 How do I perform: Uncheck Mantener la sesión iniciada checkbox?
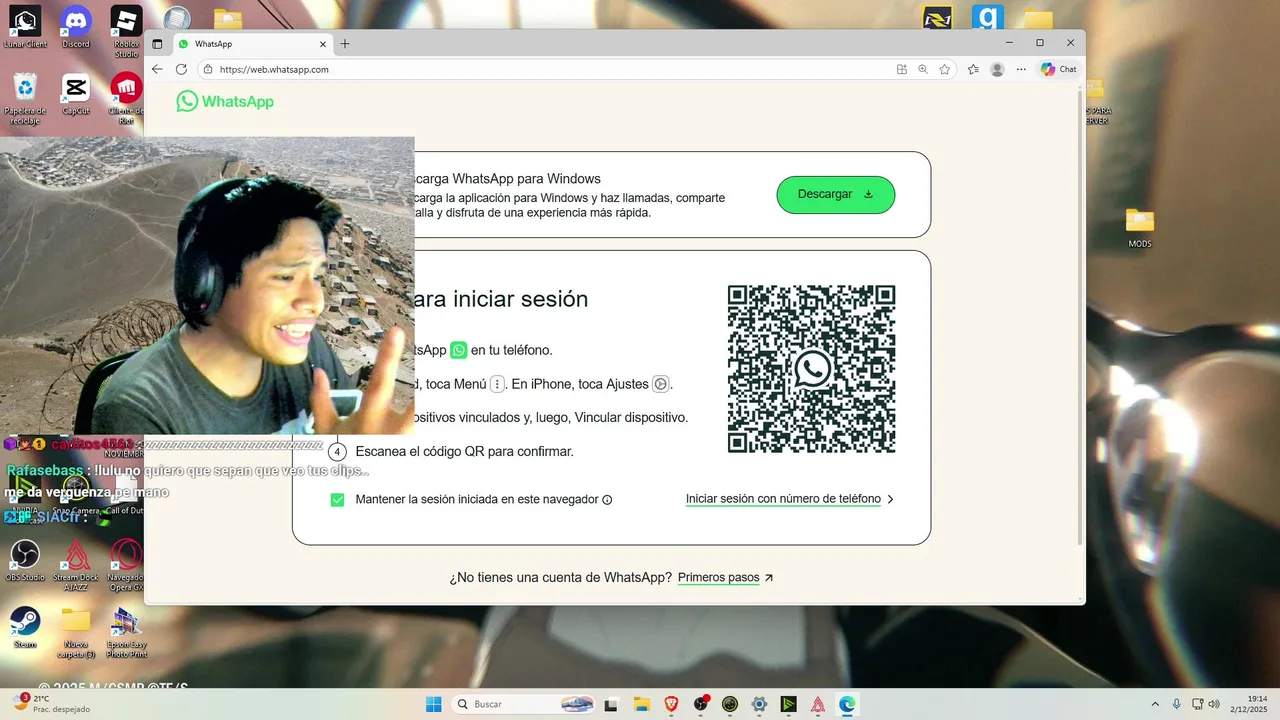(x=337, y=499)
